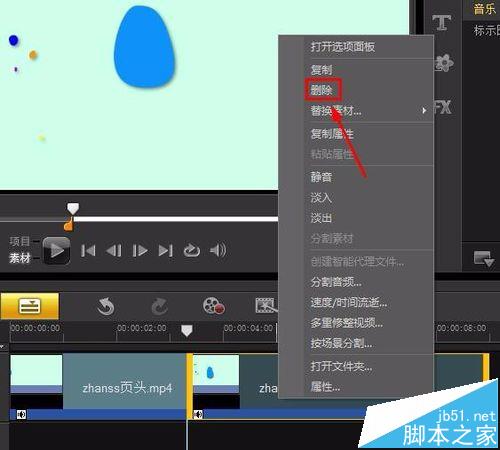500x450 pixels.
Task: Switch preview mode to 项目
Action: (x=19, y=241)
